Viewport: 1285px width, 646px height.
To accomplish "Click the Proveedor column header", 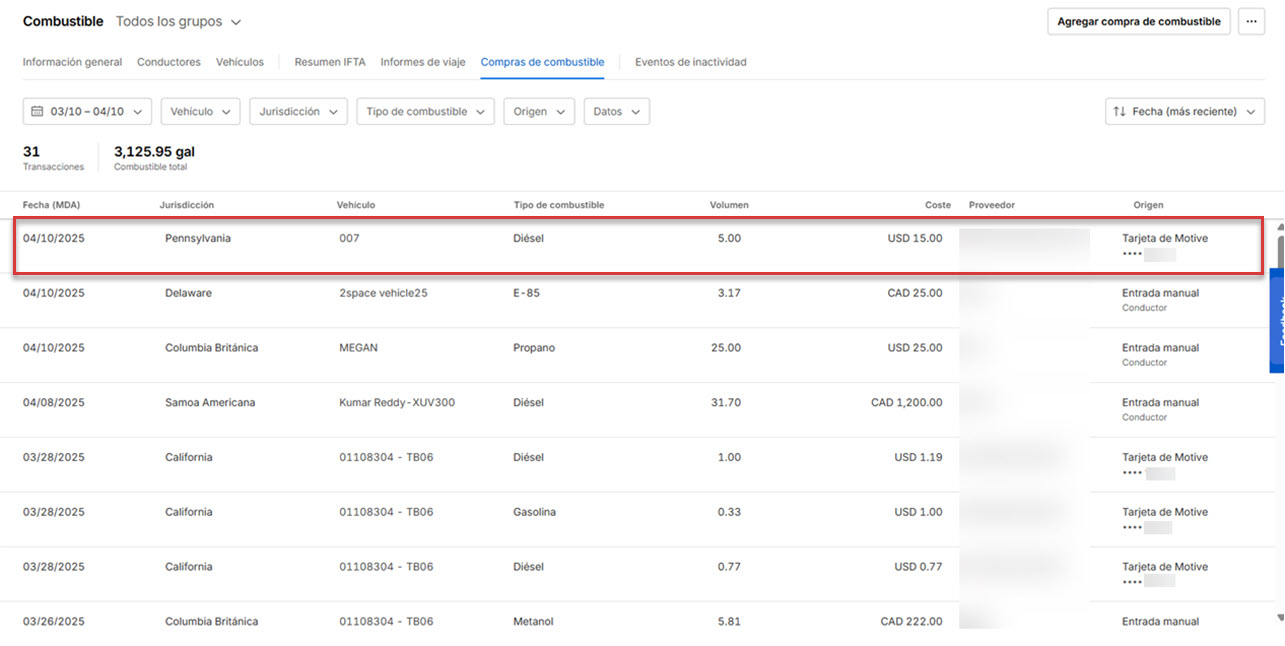I will (992, 205).
